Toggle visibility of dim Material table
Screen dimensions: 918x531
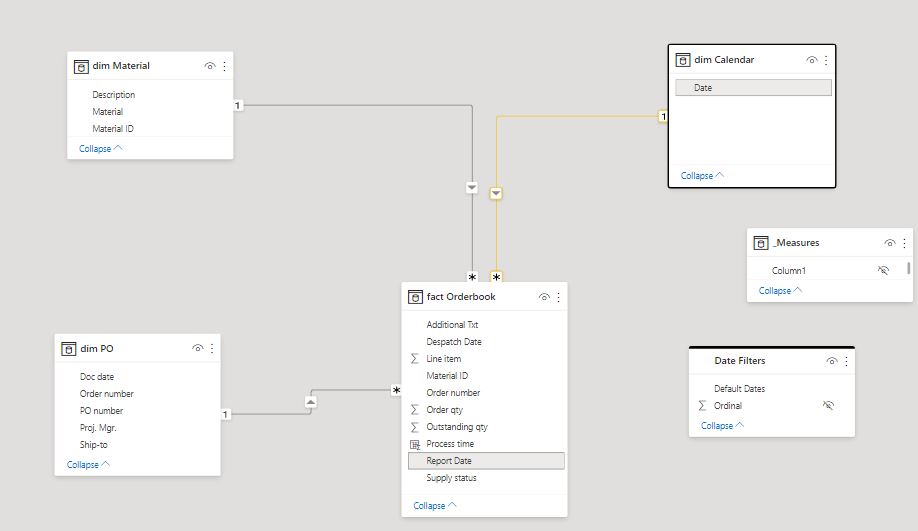coord(210,66)
